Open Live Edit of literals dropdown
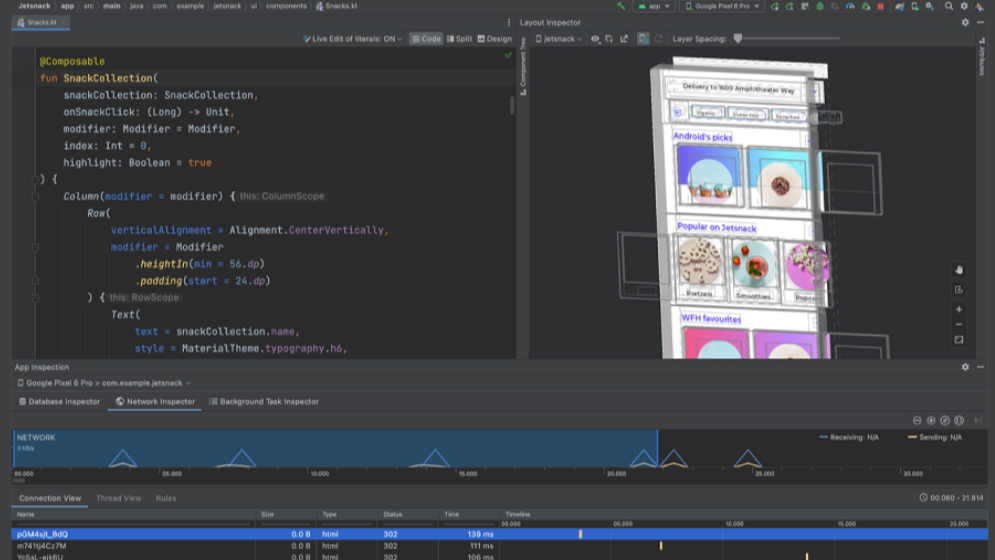 pyautogui.click(x=353, y=39)
